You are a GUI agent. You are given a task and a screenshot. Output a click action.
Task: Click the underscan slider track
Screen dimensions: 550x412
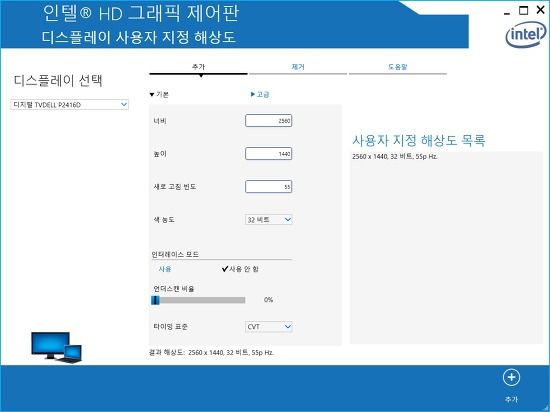199,300
